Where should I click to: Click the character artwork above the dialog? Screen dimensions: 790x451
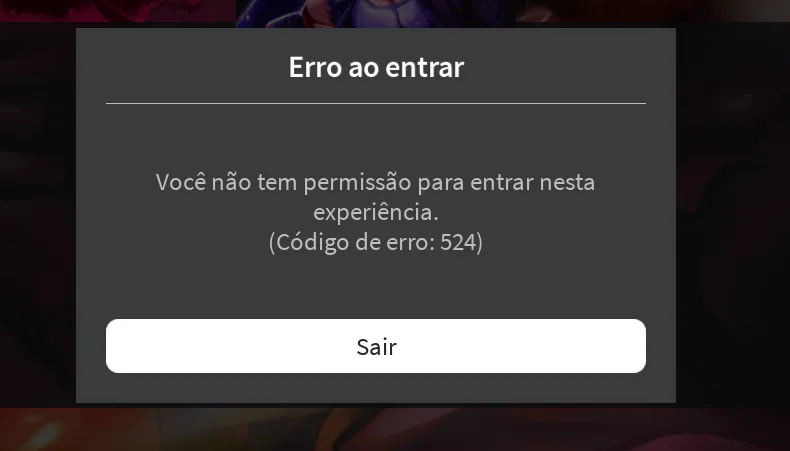[x=375, y=14]
